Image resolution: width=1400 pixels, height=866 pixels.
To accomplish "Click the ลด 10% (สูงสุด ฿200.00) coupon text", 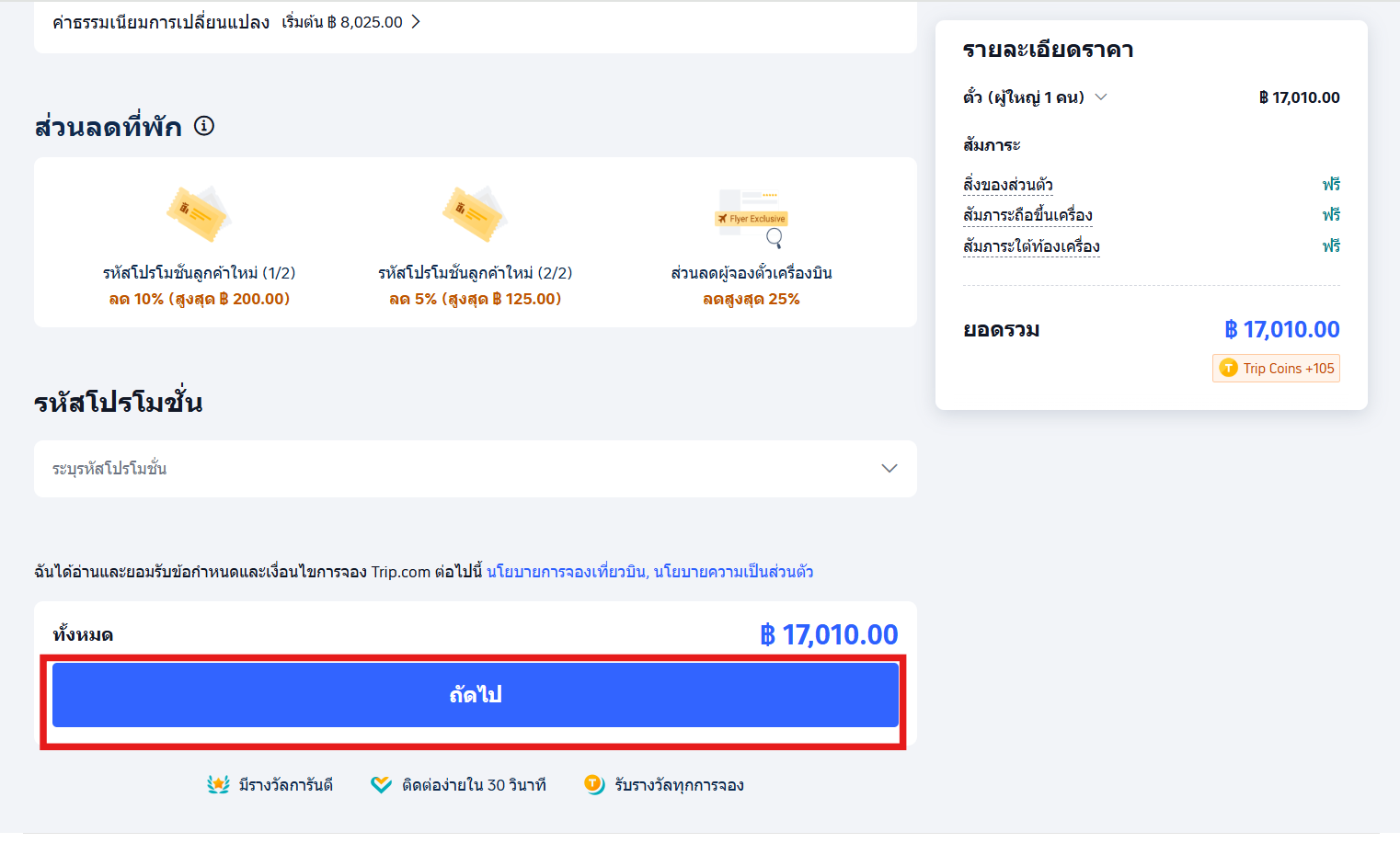I will [x=199, y=298].
